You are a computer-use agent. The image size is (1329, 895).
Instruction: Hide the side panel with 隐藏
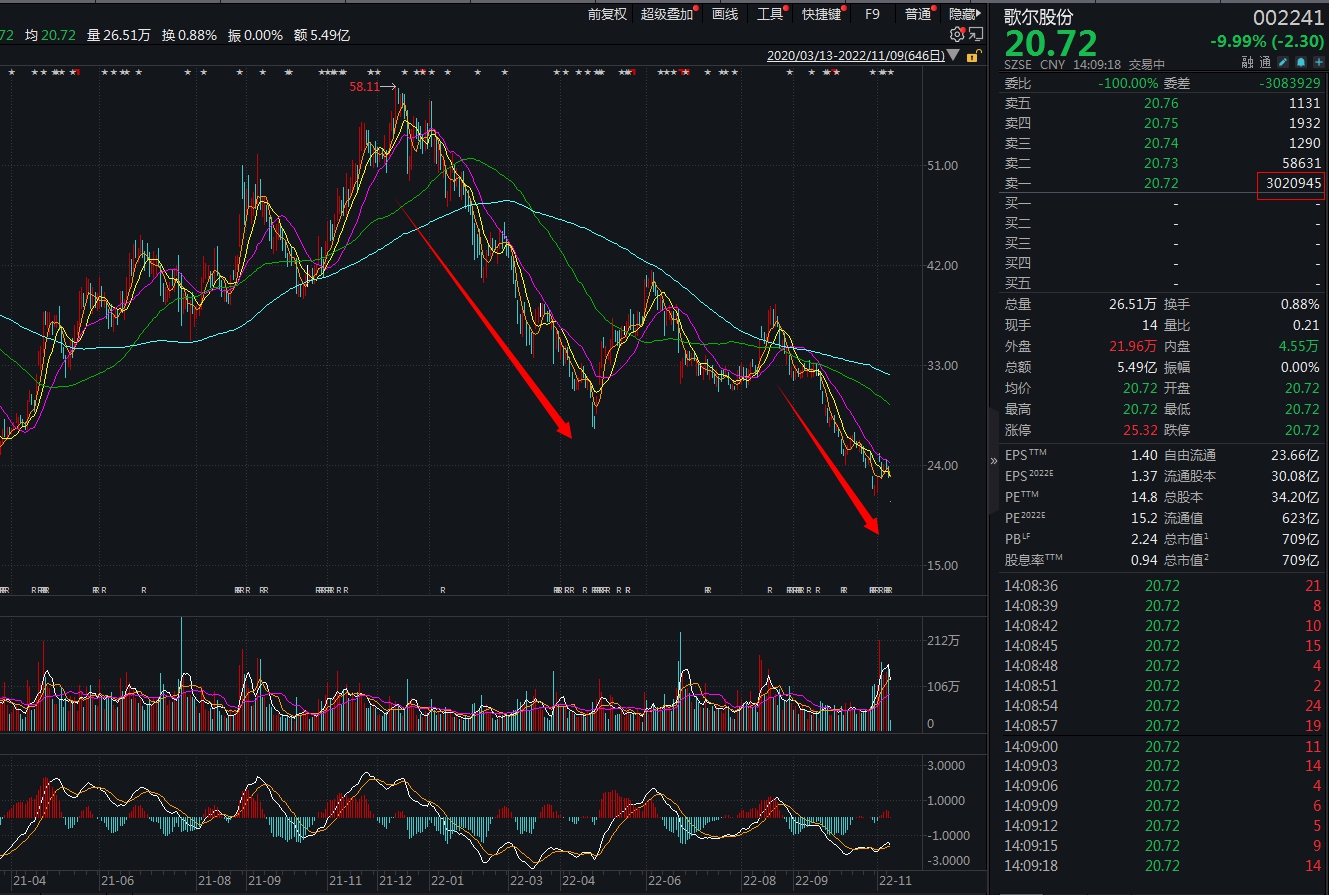point(964,14)
